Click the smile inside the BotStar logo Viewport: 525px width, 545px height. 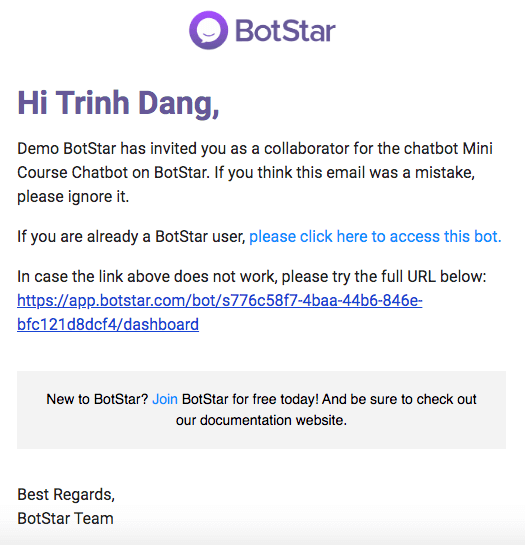[209, 34]
